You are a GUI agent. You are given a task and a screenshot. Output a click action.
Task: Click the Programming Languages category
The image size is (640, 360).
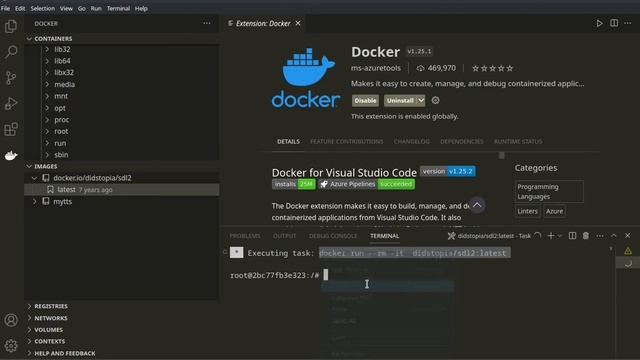[549, 191]
